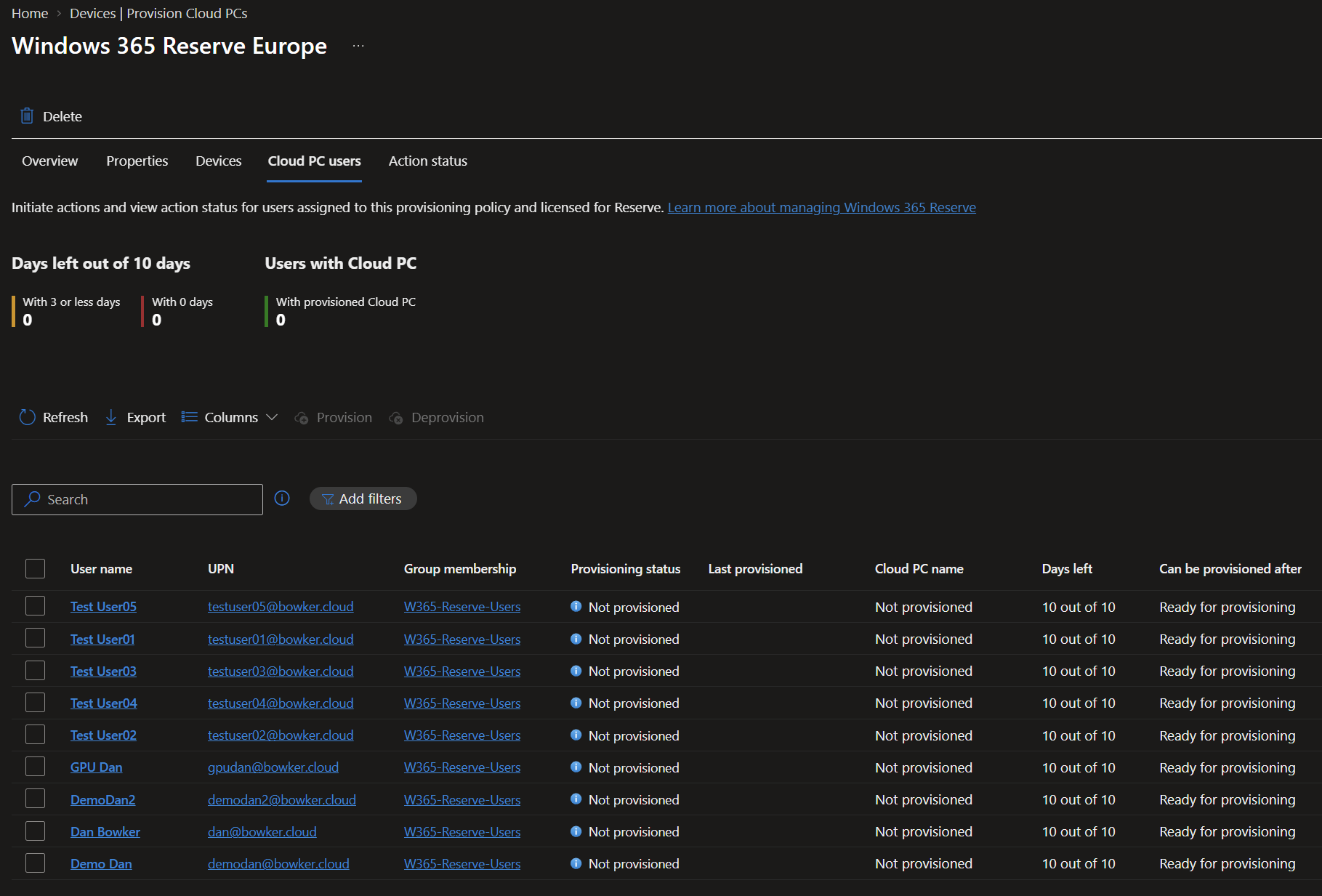Open Devices | Provision Cloud PCs breadcrumb
Image resolution: width=1322 pixels, height=896 pixels.
(158, 13)
